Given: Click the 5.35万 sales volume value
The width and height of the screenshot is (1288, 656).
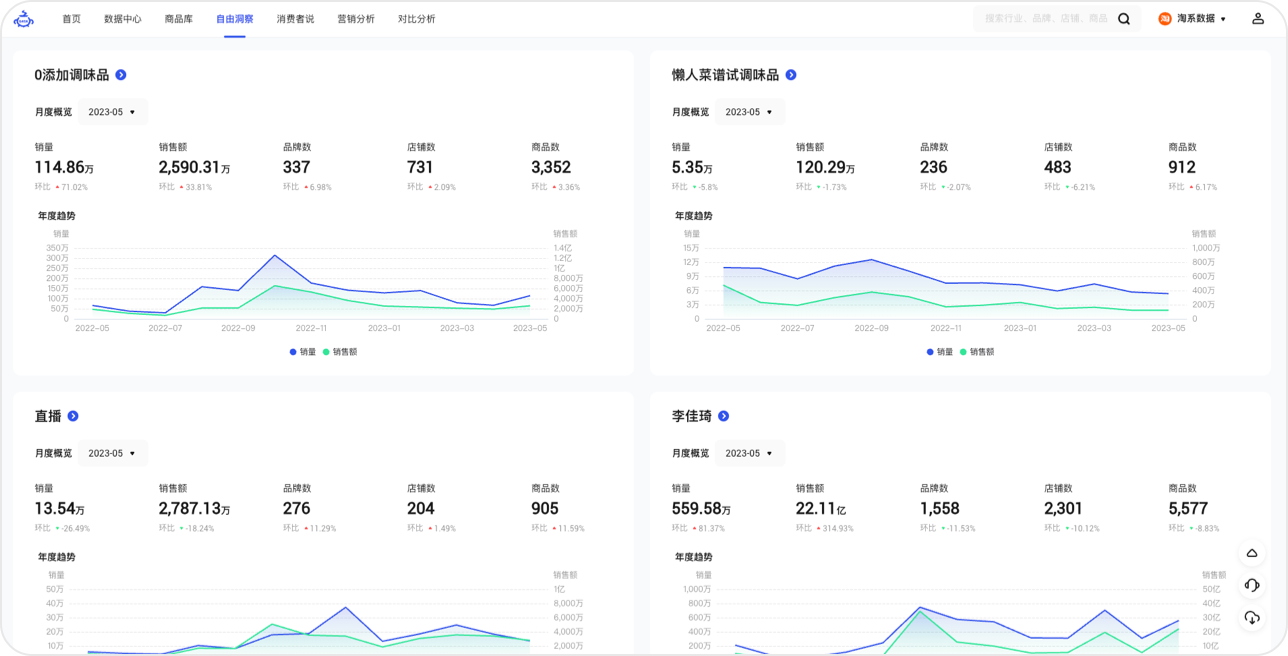Looking at the screenshot, I should [x=692, y=168].
